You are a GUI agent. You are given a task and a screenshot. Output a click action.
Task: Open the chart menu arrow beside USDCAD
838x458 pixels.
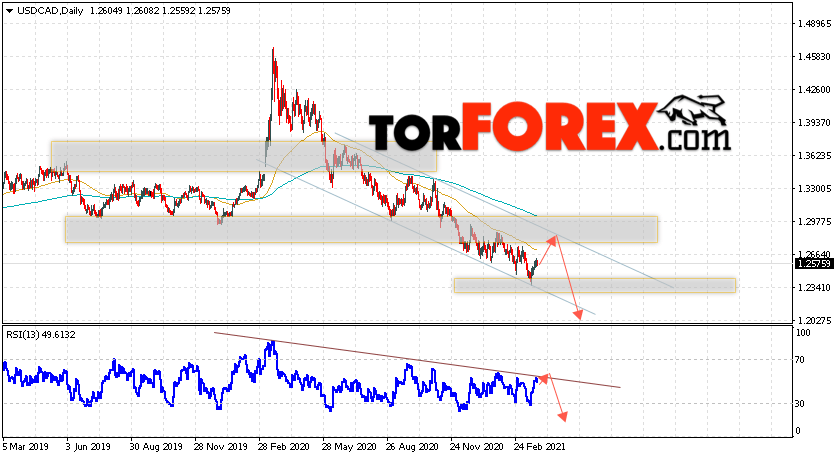[10, 11]
